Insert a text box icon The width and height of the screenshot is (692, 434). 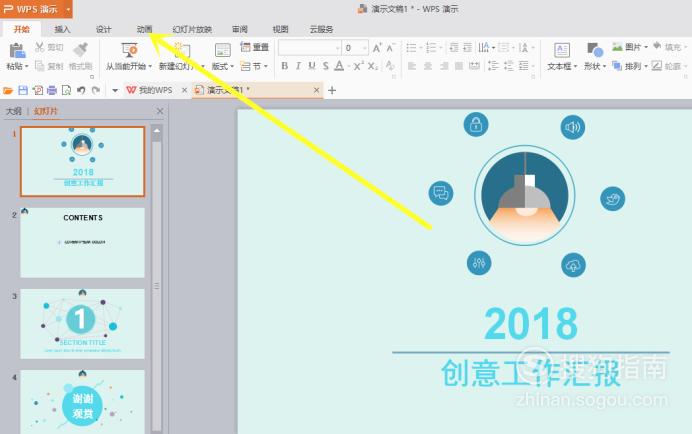coord(561,50)
